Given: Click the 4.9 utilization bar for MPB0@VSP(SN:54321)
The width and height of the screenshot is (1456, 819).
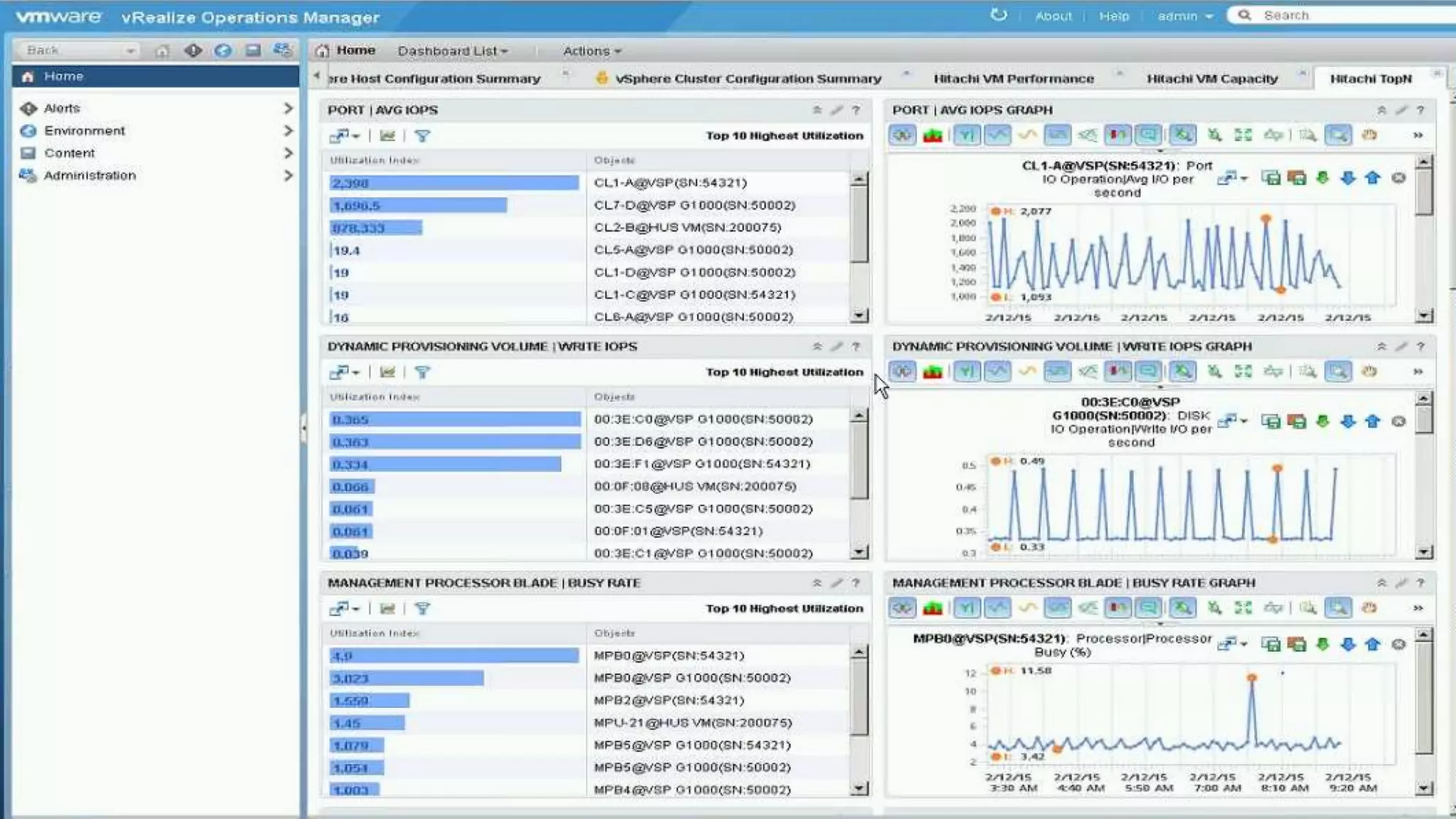Looking at the screenshot, I should pyautogui.click(x=454, y=655).
